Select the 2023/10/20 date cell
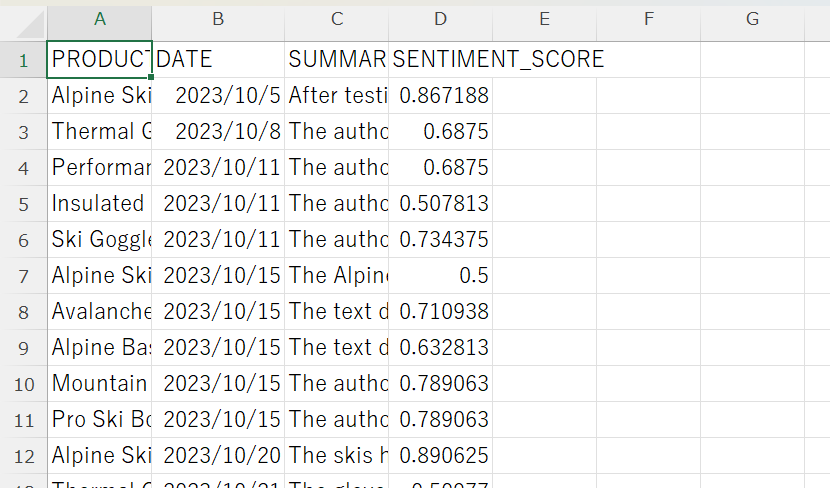Image resolution: width=830 pixels, height=488 pixels. tap(218, 456)
